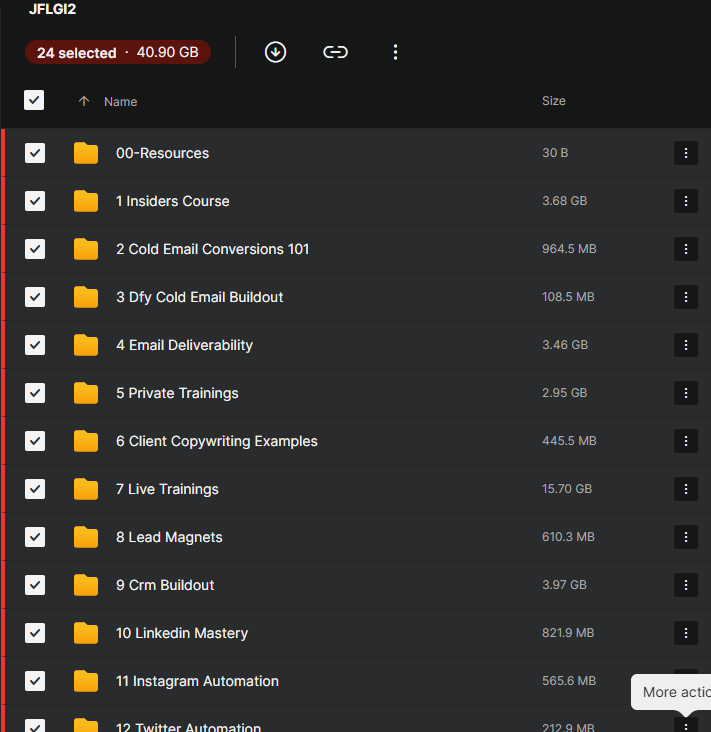Uncheck the 4 Email Deliverability checkbox
The width and height of the screenshot is (711, 732).
pyautogui.click(x=35, y=345)
